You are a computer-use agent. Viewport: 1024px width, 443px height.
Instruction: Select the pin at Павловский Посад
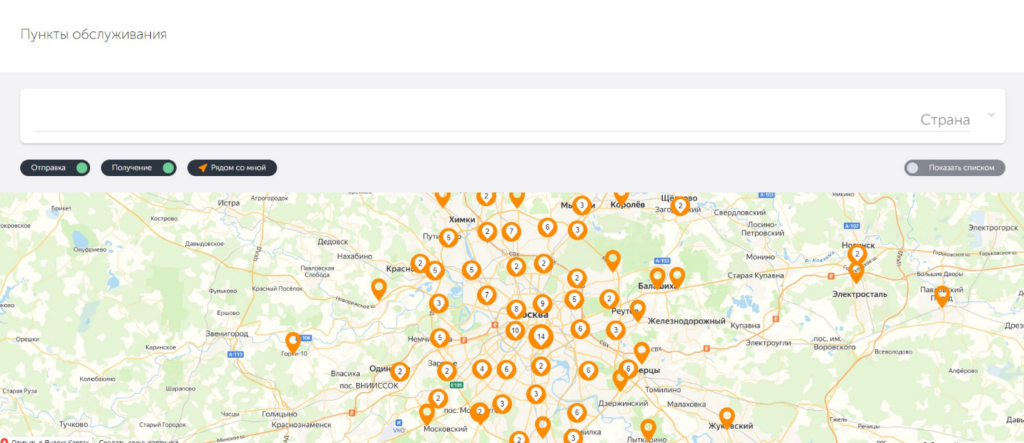942,296
